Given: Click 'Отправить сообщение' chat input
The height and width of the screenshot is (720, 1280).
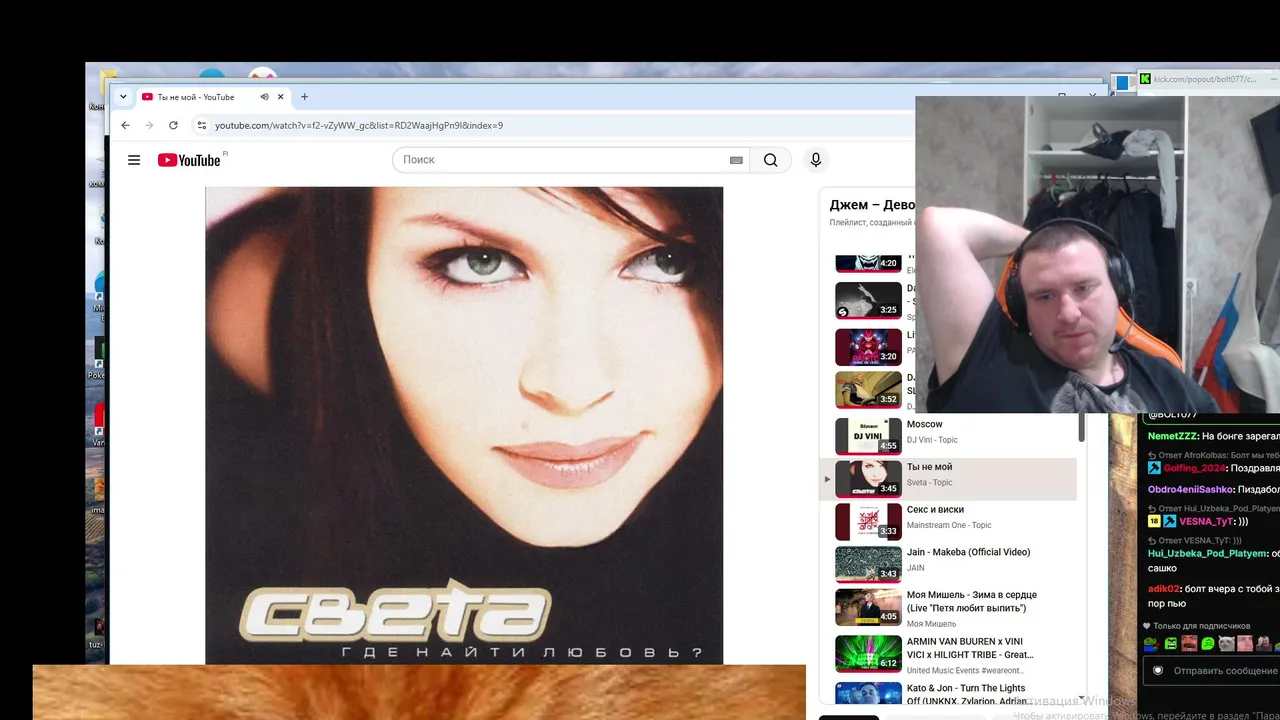Looking at the screenshot, I should click(1225, 671).
